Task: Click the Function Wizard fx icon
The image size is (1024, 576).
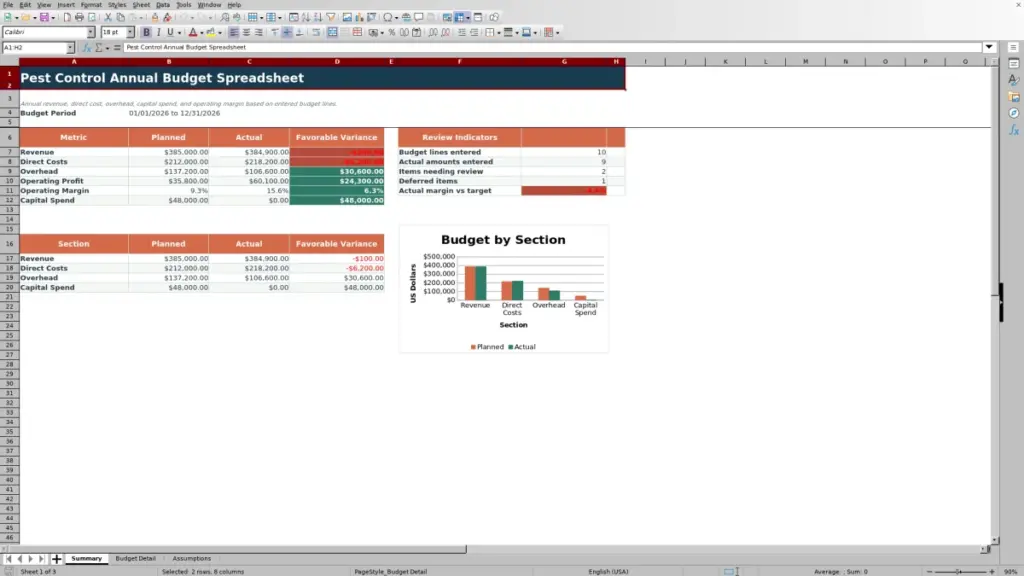Action: 87,47
